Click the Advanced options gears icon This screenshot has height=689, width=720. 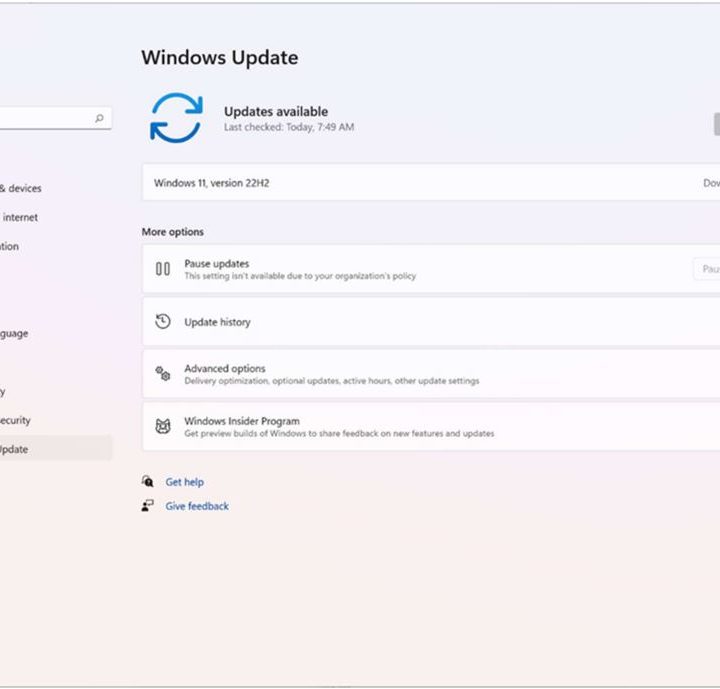(x=163, y=374)
